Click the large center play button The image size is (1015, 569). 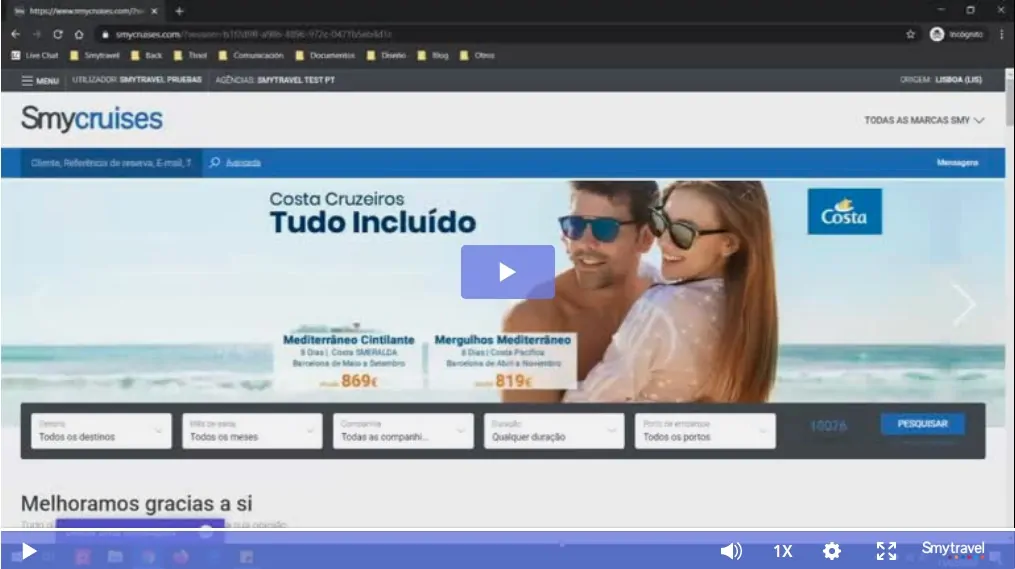507,272
